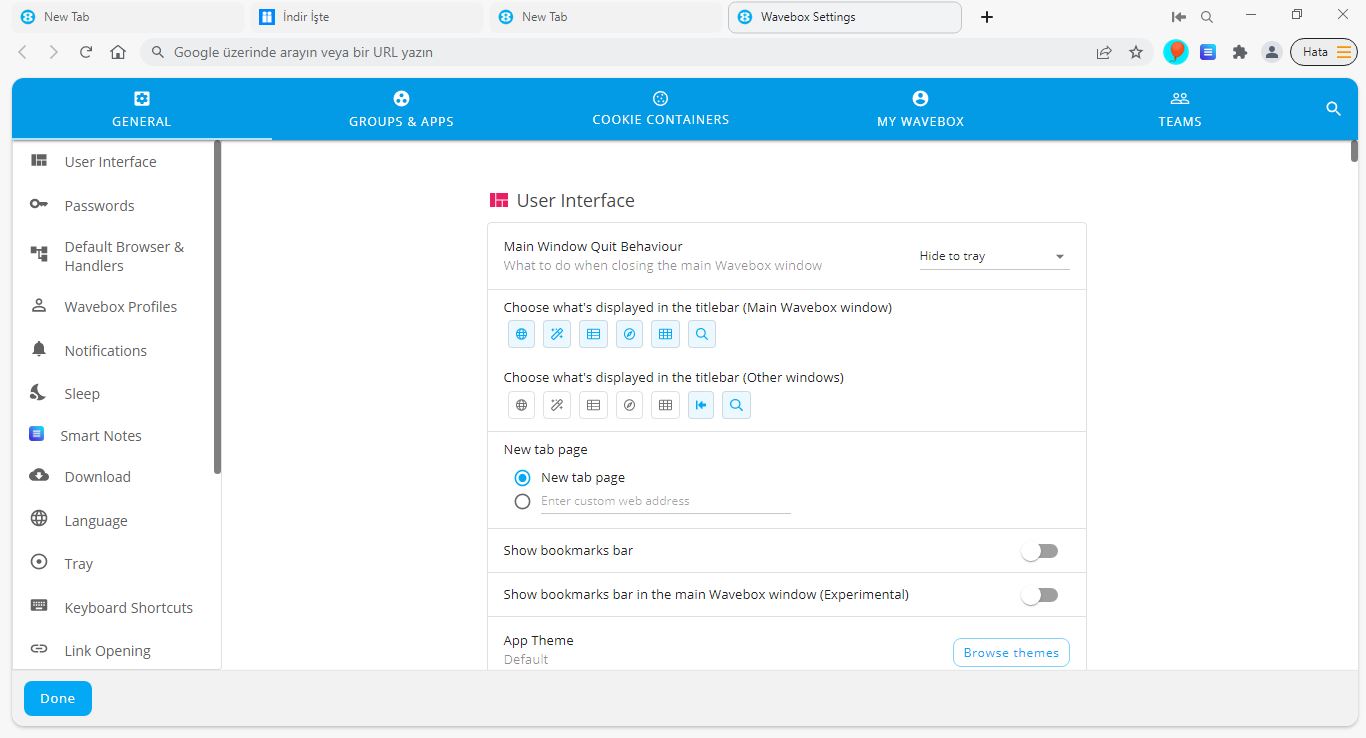The width and height of the screenshot is (1366, 738).
Task: Open Smart Notes settings in sidebar
Action: tap(112, 436)
